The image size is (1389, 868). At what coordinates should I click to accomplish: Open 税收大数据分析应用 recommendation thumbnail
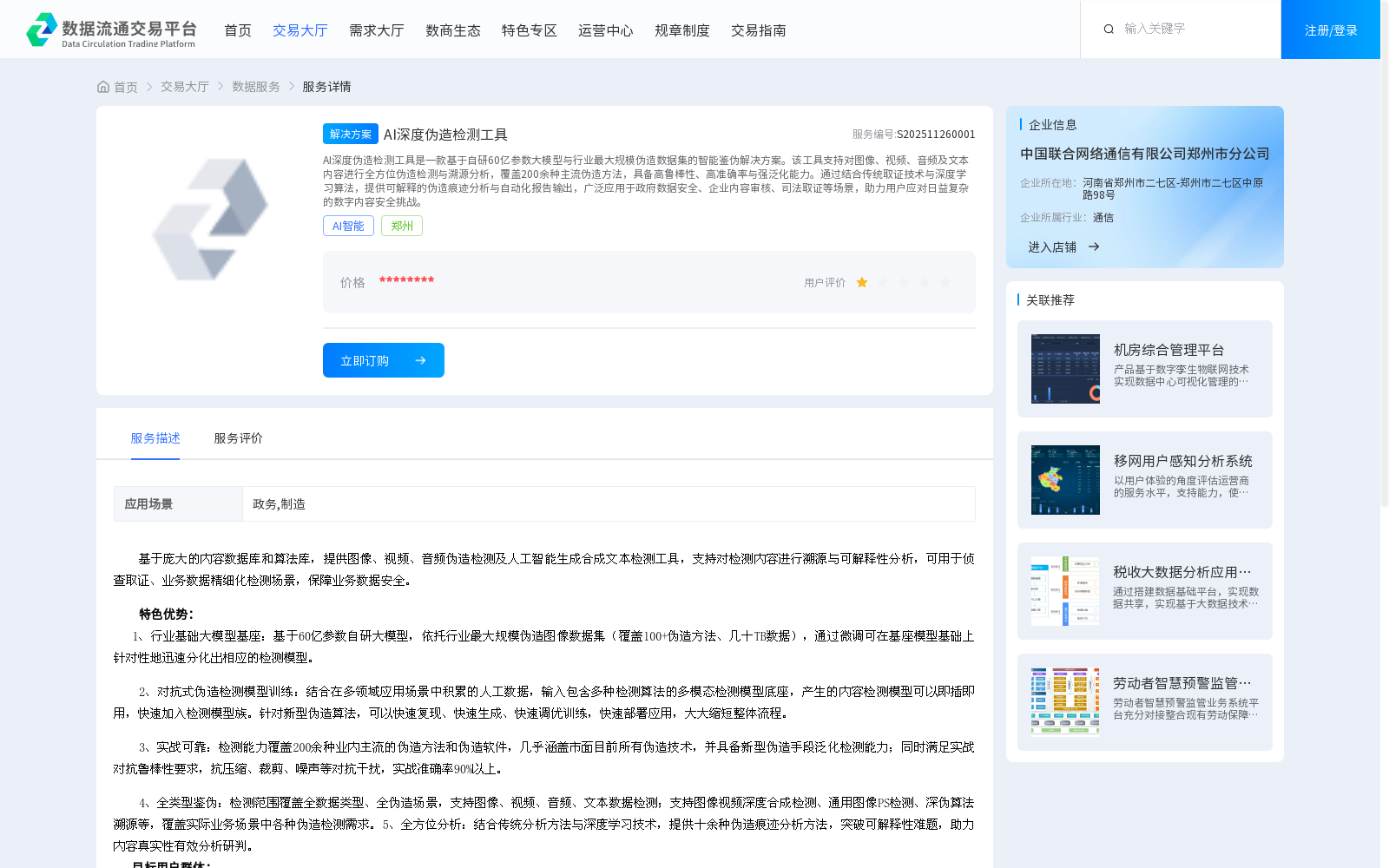point(1065,591)
